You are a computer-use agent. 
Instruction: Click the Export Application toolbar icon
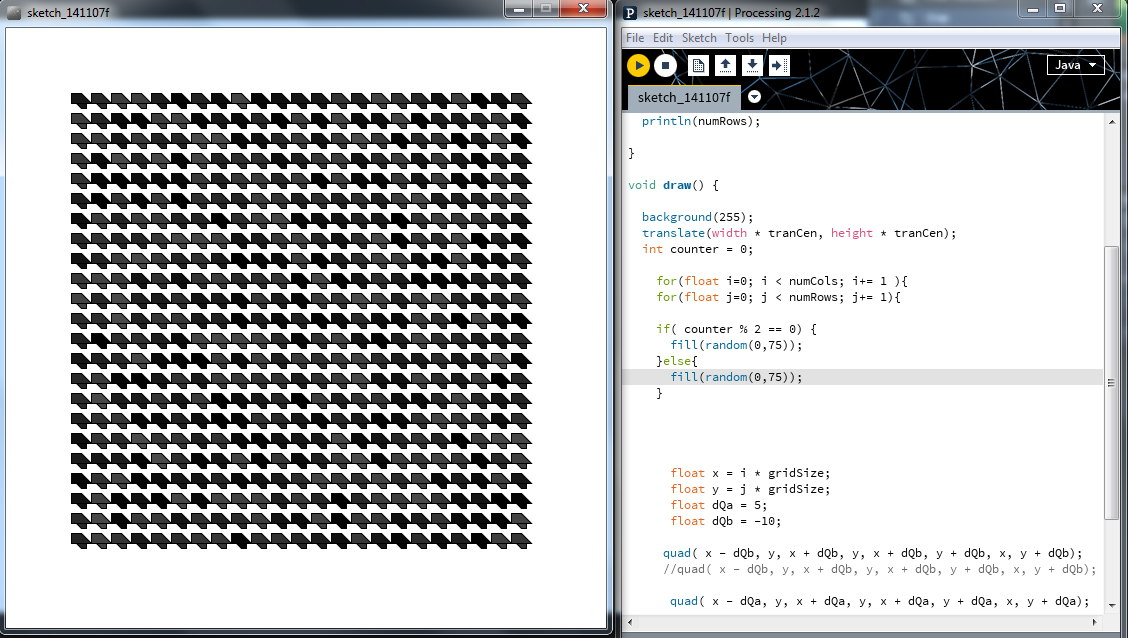pyautogui.click(x=779, y=66)
